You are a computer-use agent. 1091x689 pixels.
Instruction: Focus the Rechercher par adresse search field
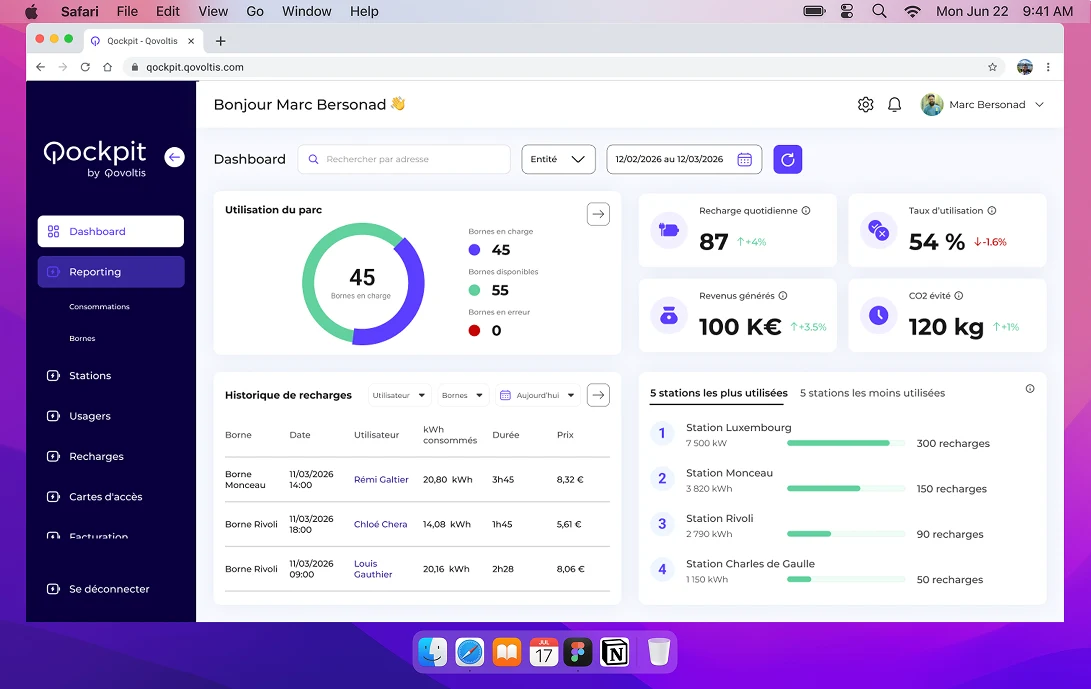point(404,159)
